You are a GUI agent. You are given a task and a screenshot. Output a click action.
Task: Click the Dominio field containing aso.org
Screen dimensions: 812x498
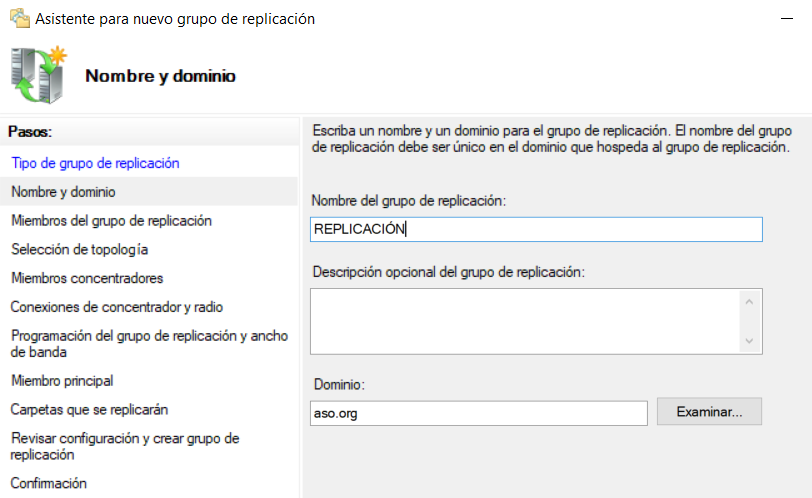click(479, 412)
